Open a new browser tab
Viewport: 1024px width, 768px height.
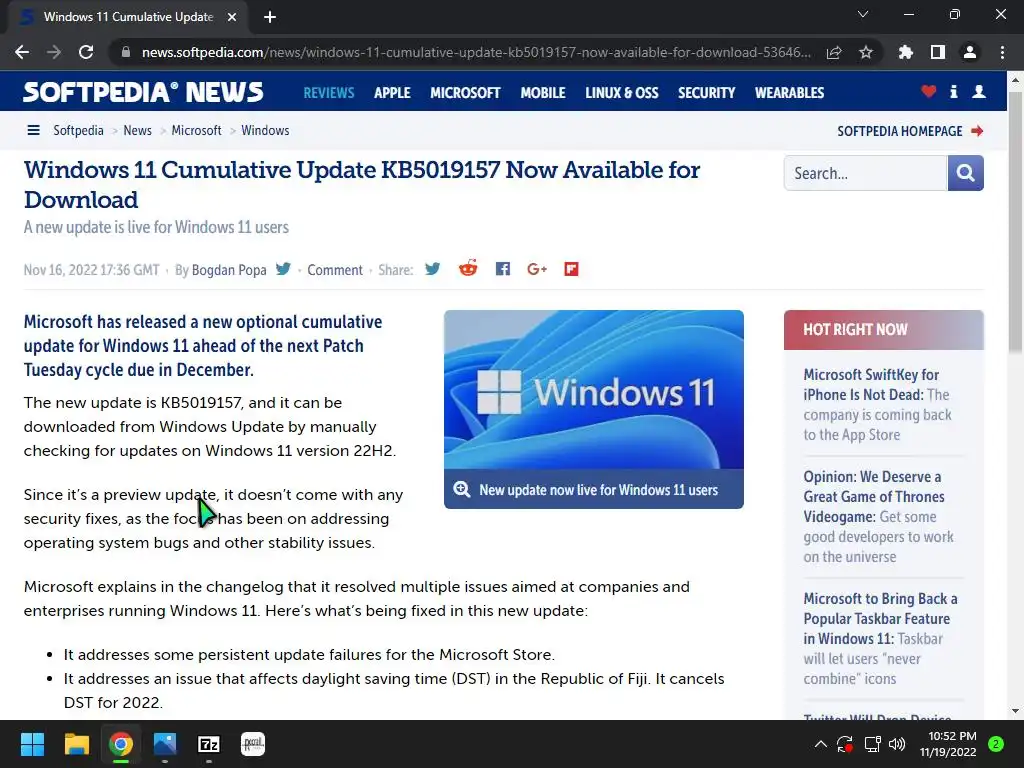pyautogui.click(x=270, y=17)
